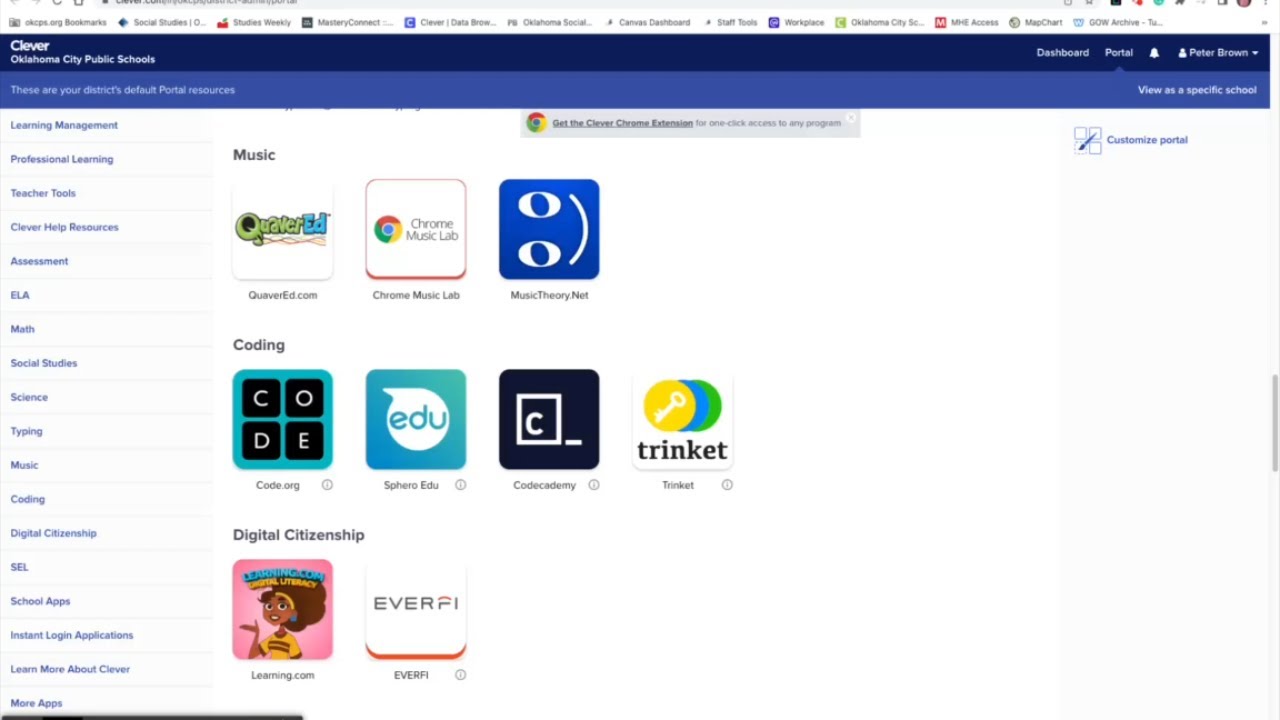Select Typing in the sidebar

coord(26,431)
